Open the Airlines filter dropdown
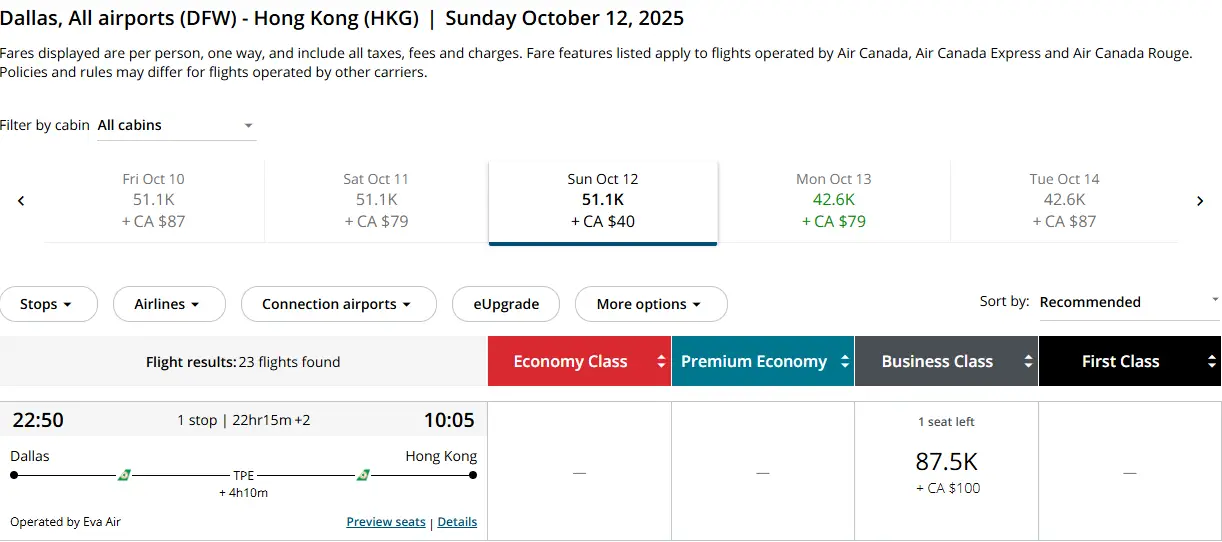1222x542 pixels. tap(169, 304)
